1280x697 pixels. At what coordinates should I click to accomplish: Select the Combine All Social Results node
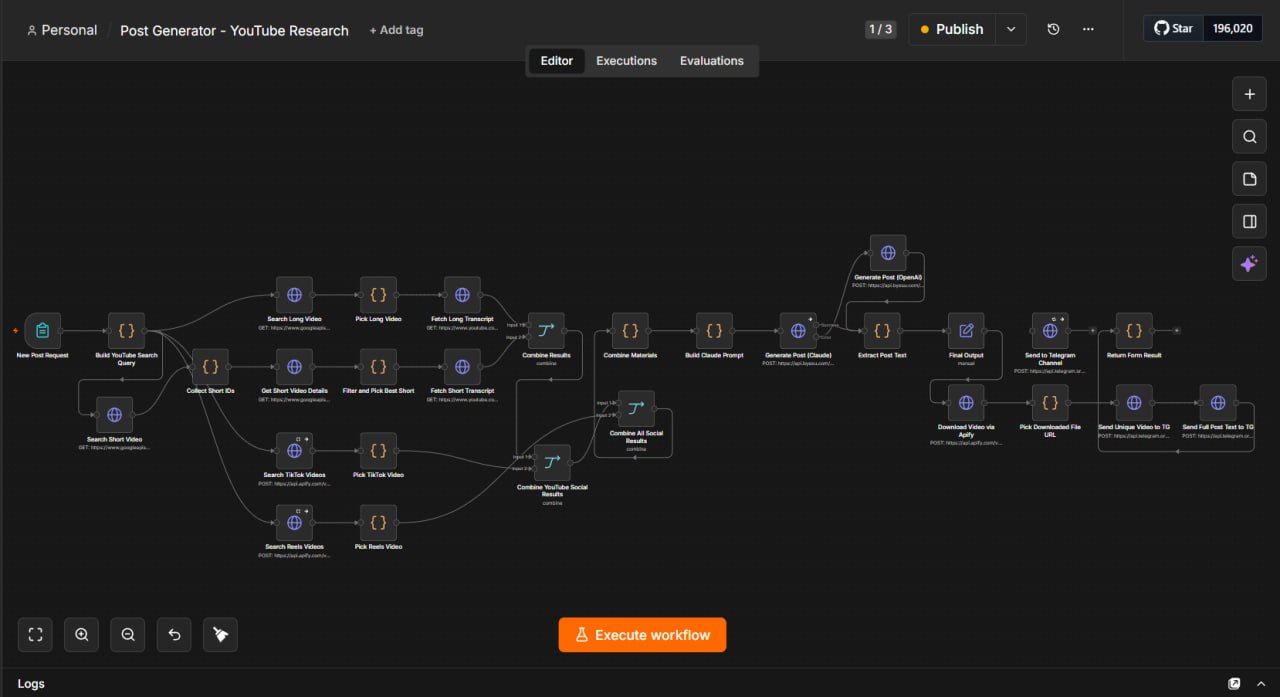[636, 409]
